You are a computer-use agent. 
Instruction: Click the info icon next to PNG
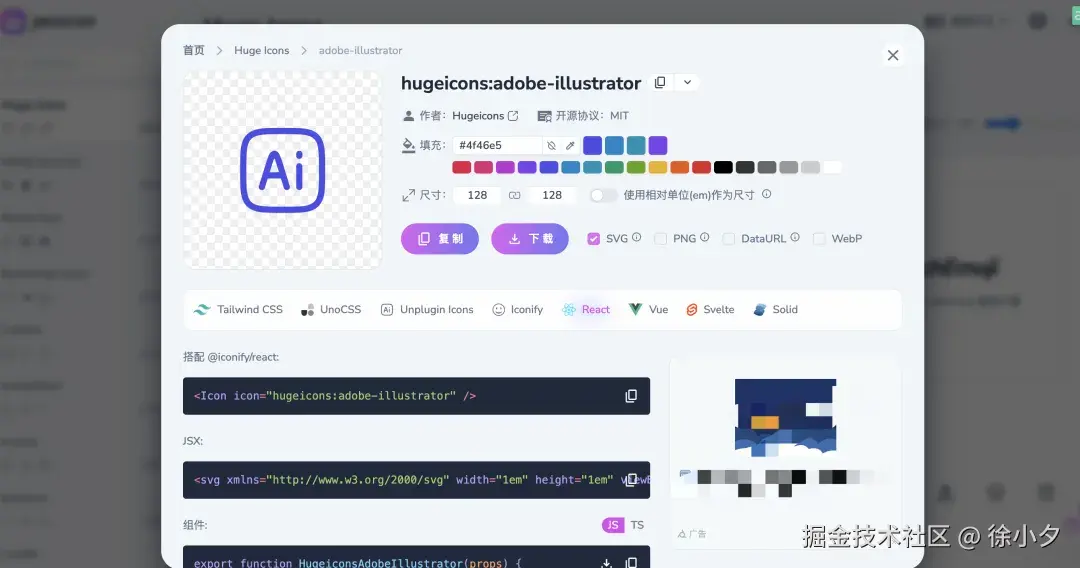(705, 237)
